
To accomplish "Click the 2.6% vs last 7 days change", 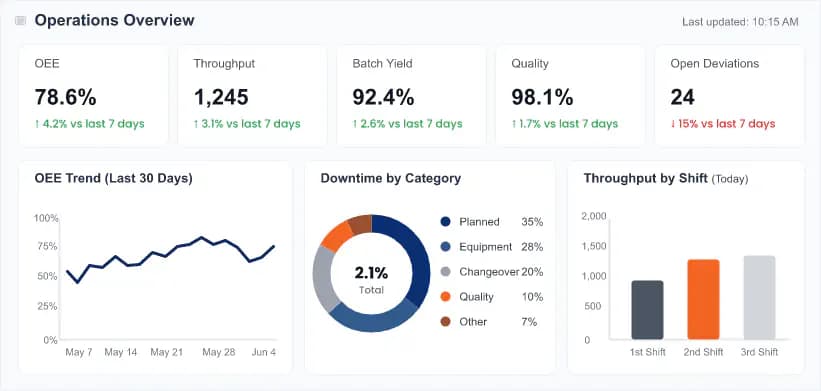I will point(407,124).
